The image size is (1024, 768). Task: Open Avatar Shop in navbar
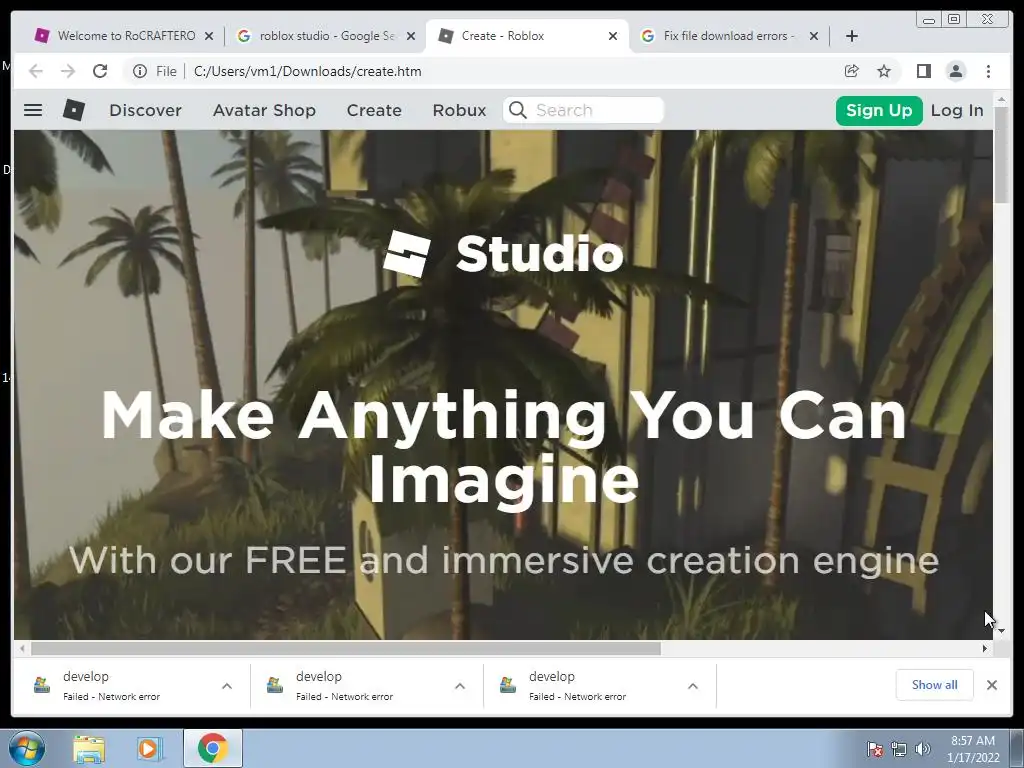coord(264,110)
